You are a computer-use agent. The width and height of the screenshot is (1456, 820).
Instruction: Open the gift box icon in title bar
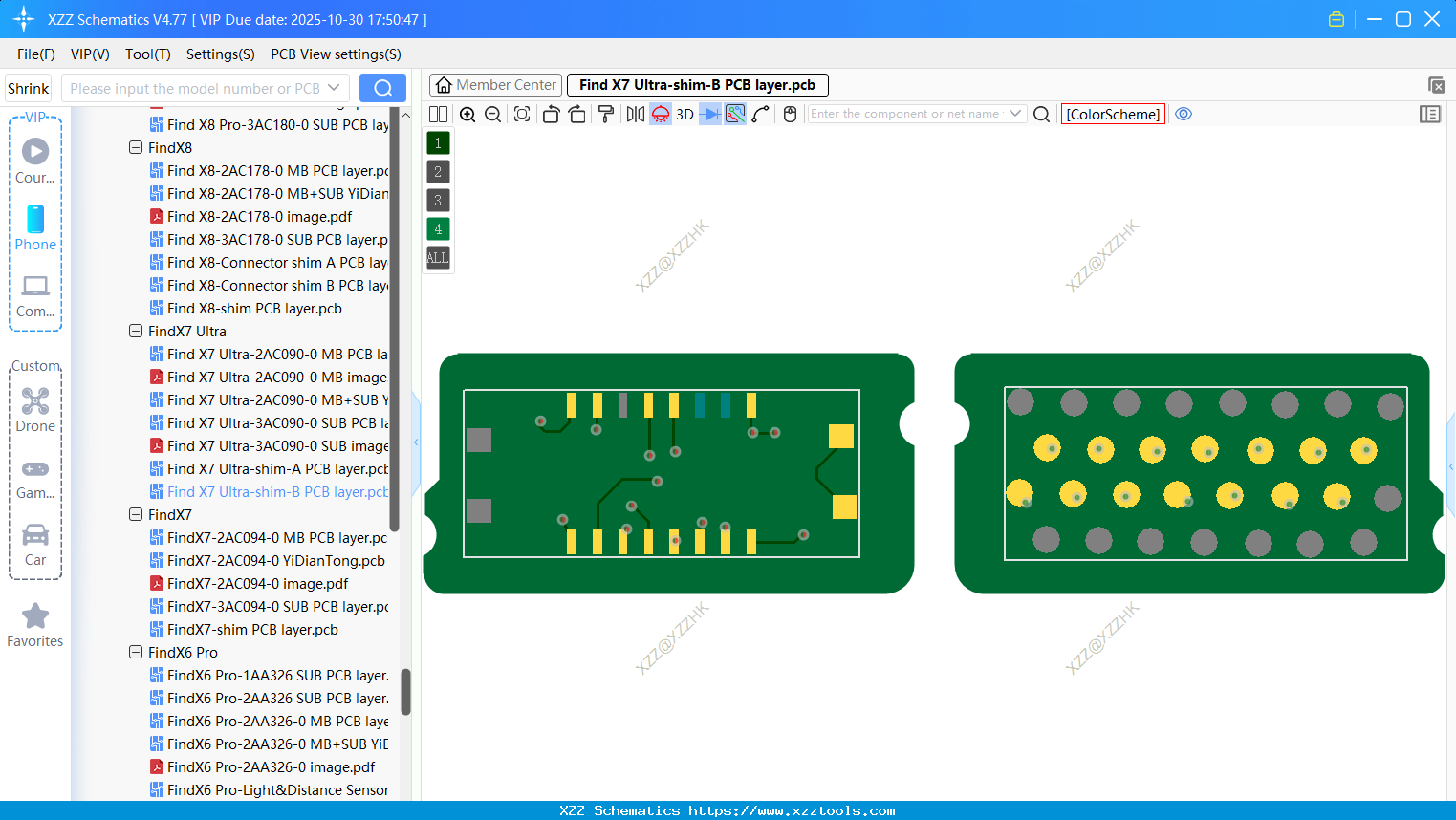[1336, 19]
